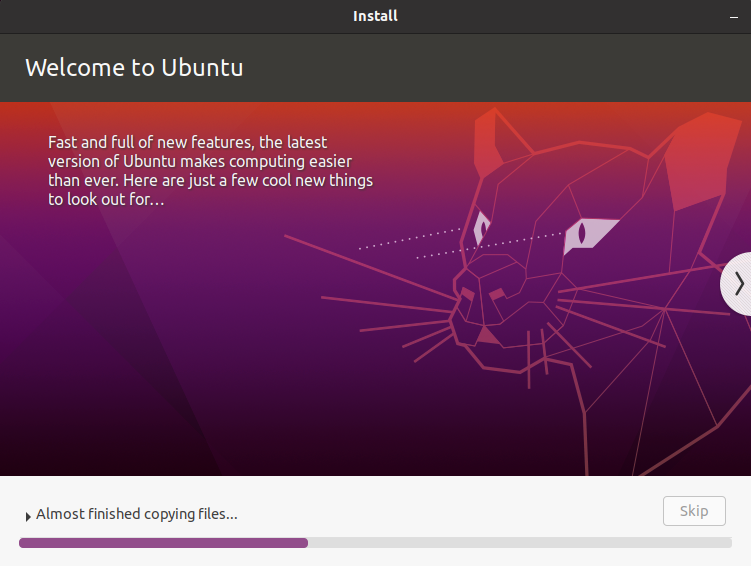
Task: Click the filled purple portion of progress bar
Action: tap(163, 543)
